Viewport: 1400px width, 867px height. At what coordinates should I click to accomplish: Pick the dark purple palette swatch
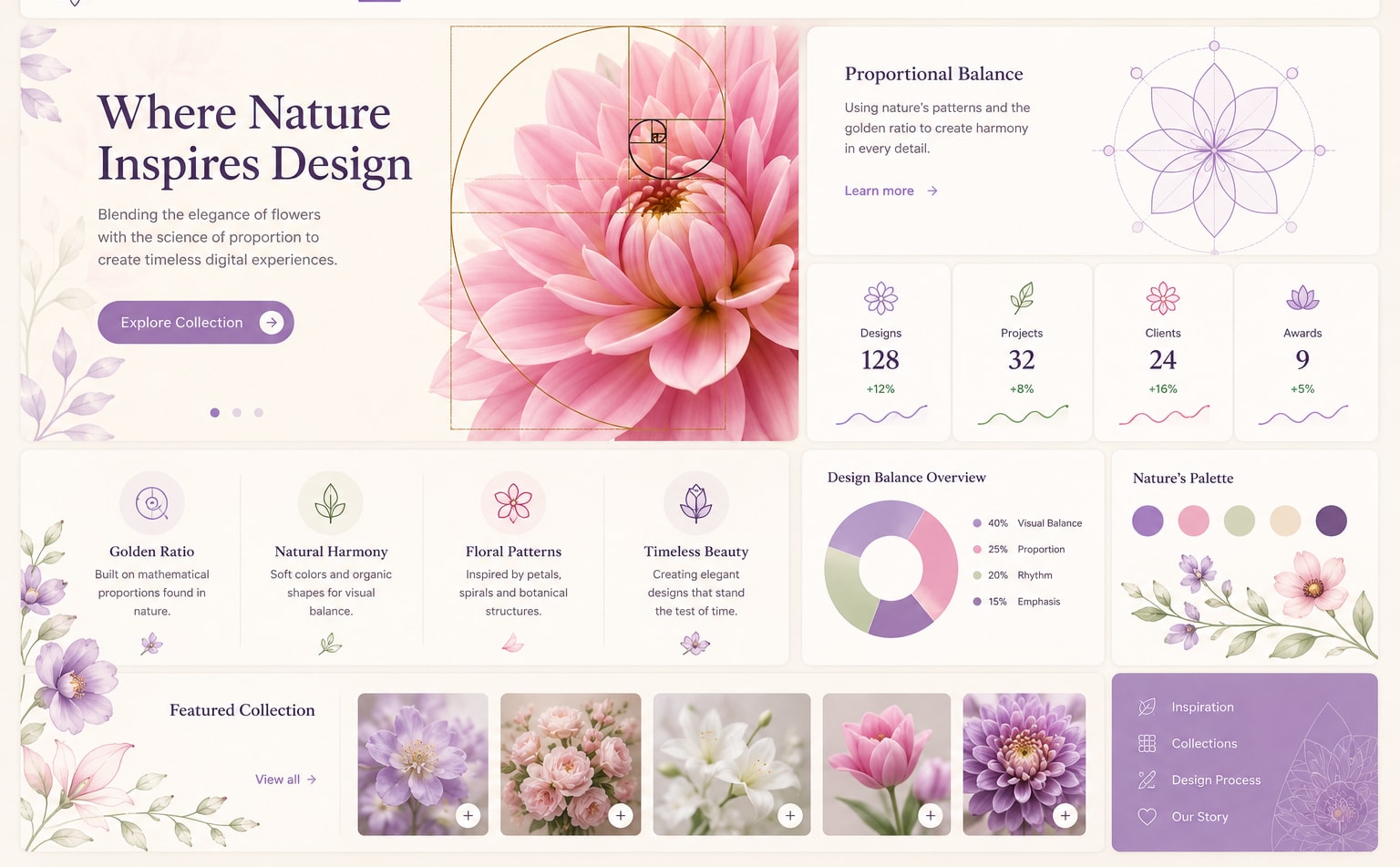[x=1332, y=521]
